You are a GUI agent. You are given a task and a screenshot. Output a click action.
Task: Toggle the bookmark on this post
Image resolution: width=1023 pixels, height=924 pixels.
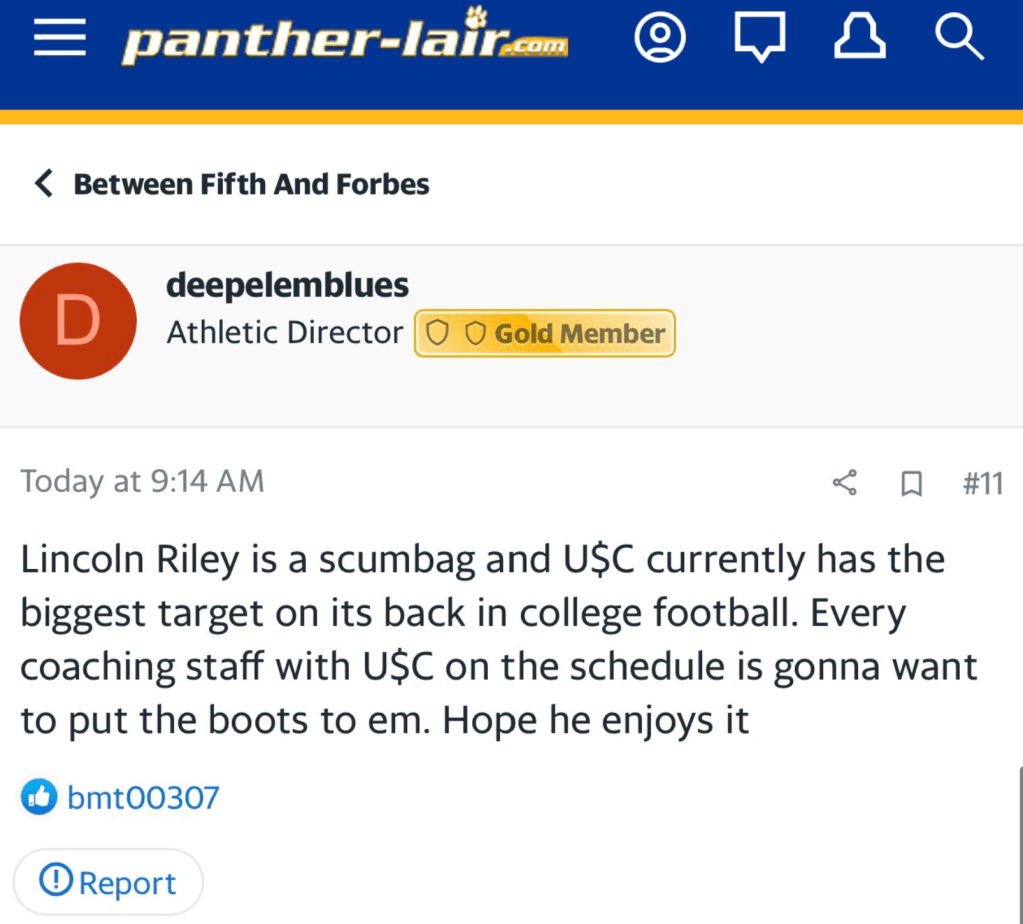coord(911,484)
